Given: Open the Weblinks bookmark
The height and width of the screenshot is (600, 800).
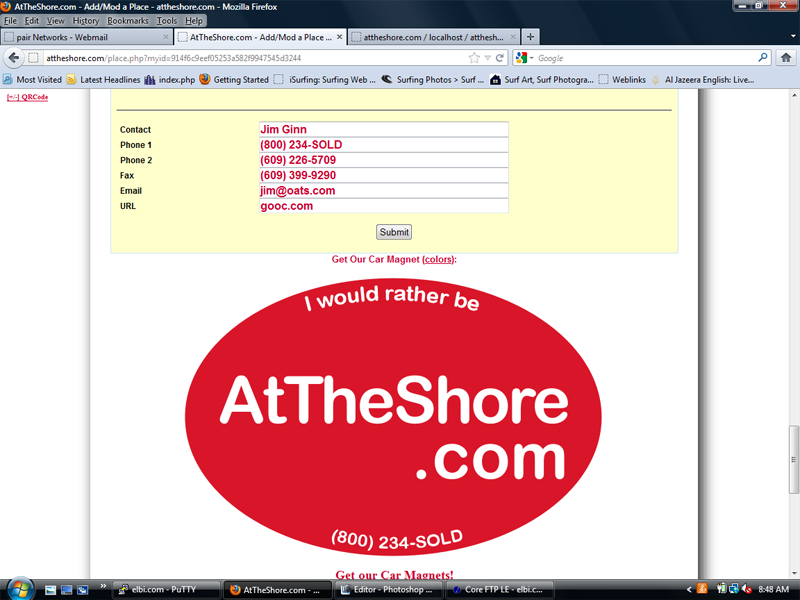Looking at the screenshot, I should click(x=622, y=80).
